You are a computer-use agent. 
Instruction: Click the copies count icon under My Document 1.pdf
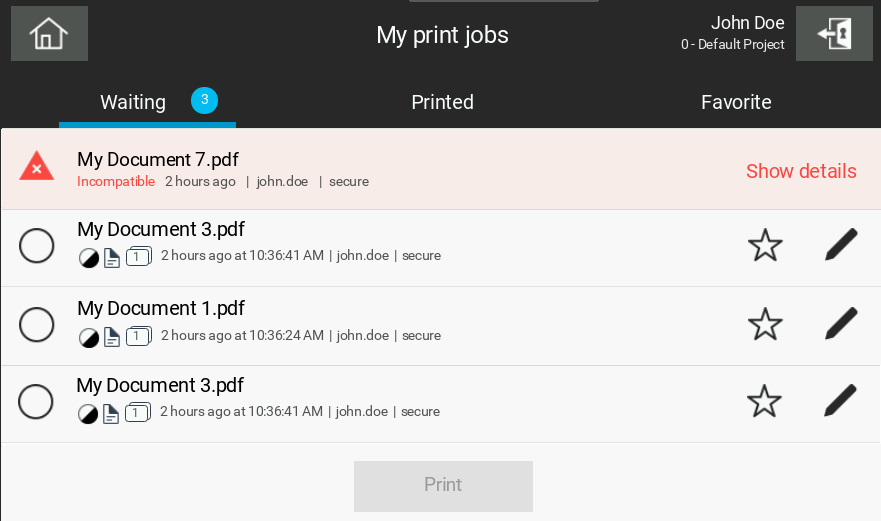[138, 336]
